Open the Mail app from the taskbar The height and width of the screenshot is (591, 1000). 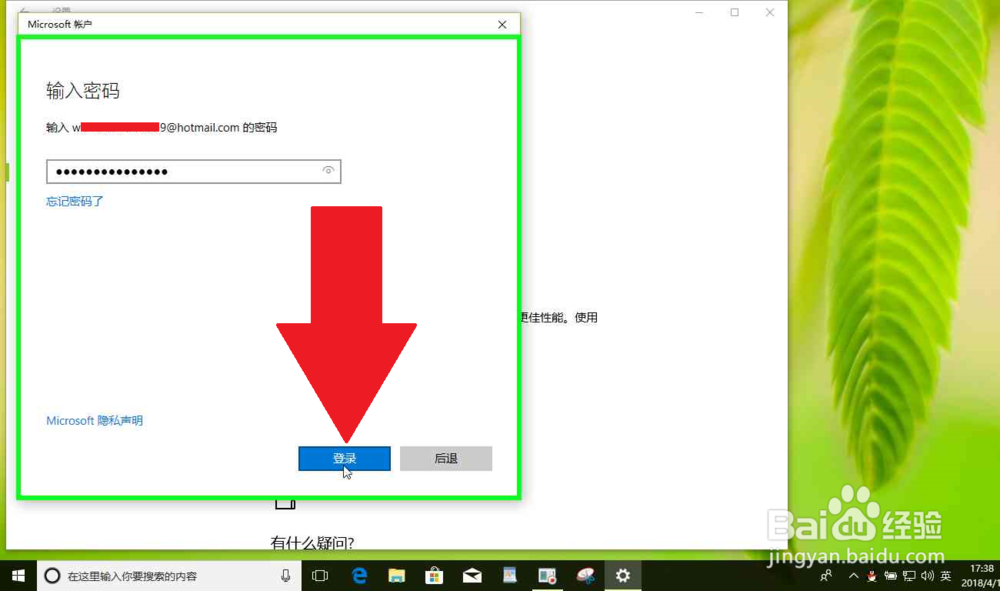click(x=471, y=575)
